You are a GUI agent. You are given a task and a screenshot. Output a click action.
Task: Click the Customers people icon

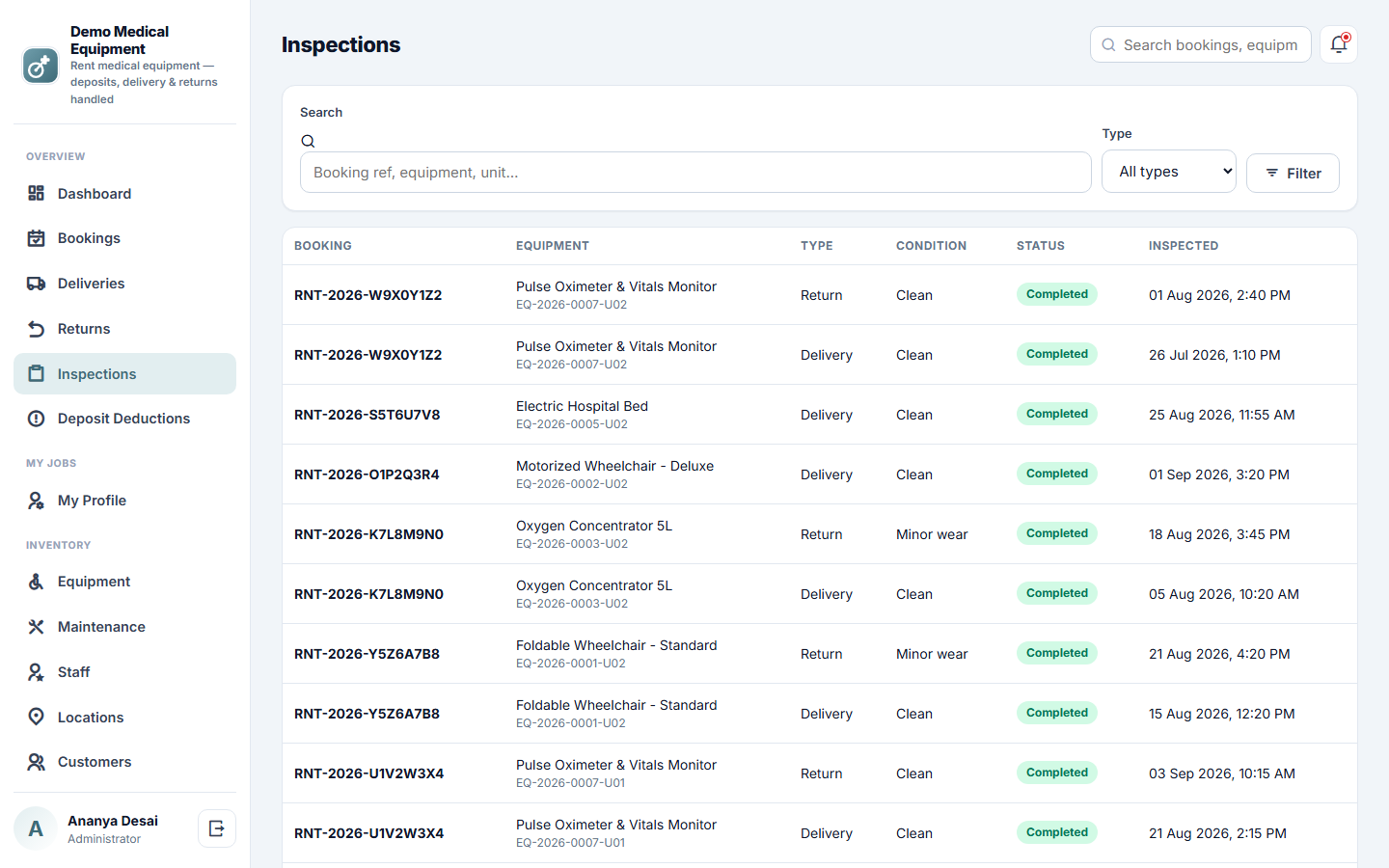click(36, 762)
